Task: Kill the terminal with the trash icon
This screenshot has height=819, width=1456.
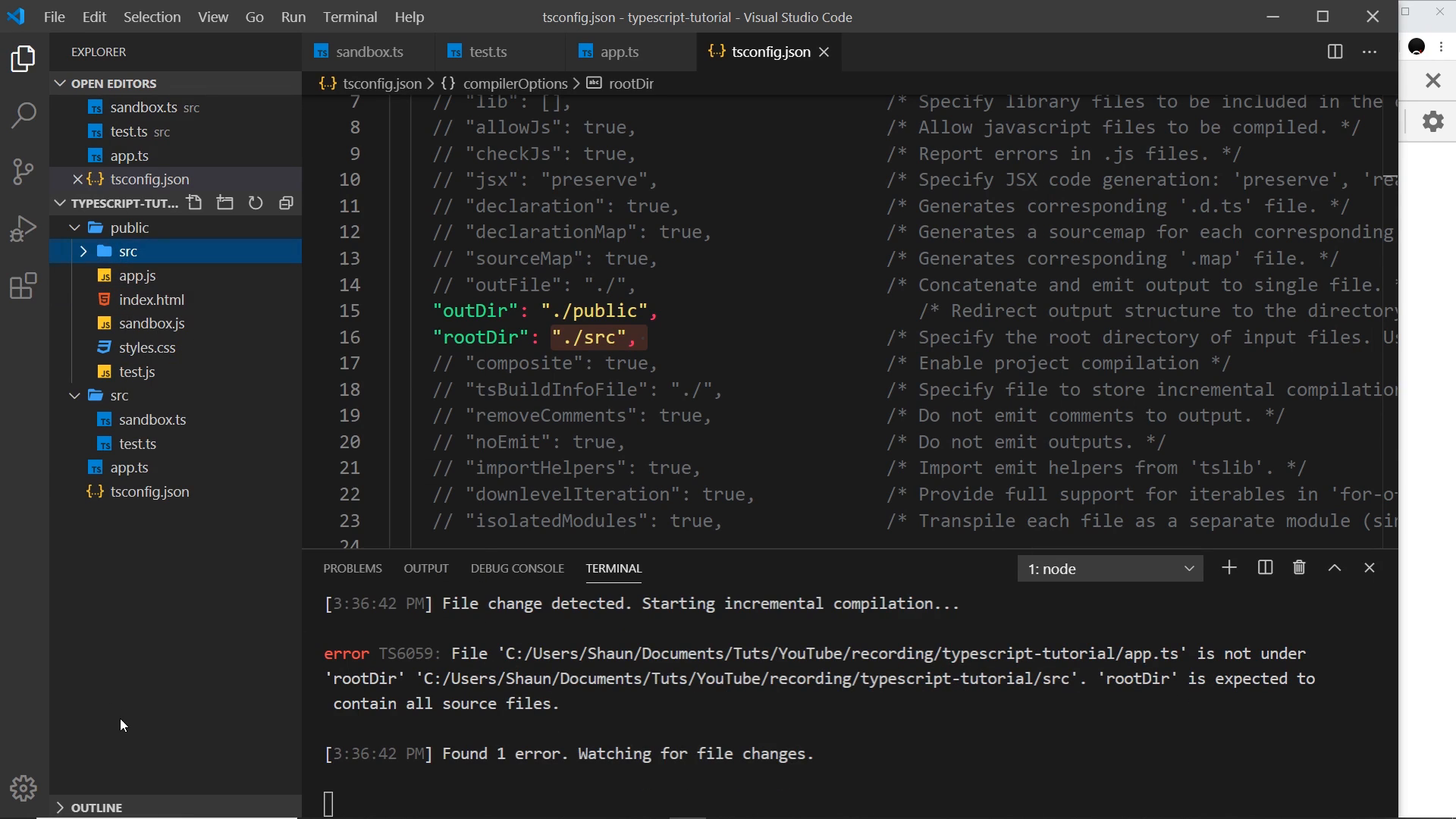Action: [1299, 568]
